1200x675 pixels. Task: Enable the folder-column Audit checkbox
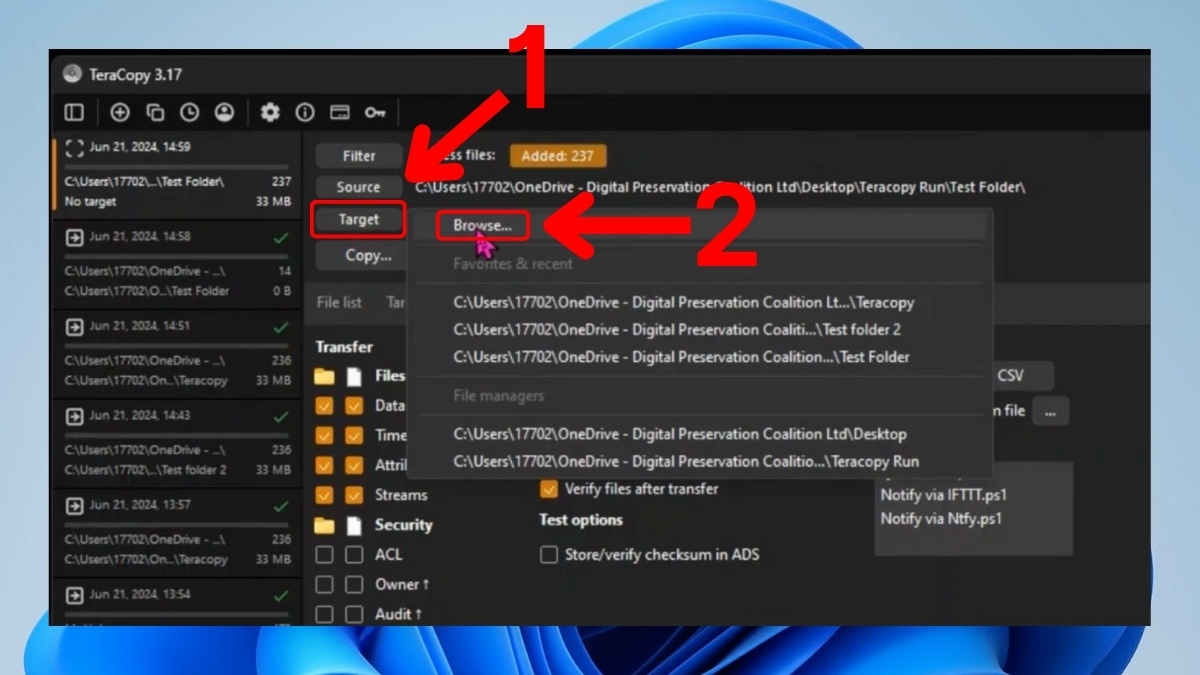tap(324, 614)
